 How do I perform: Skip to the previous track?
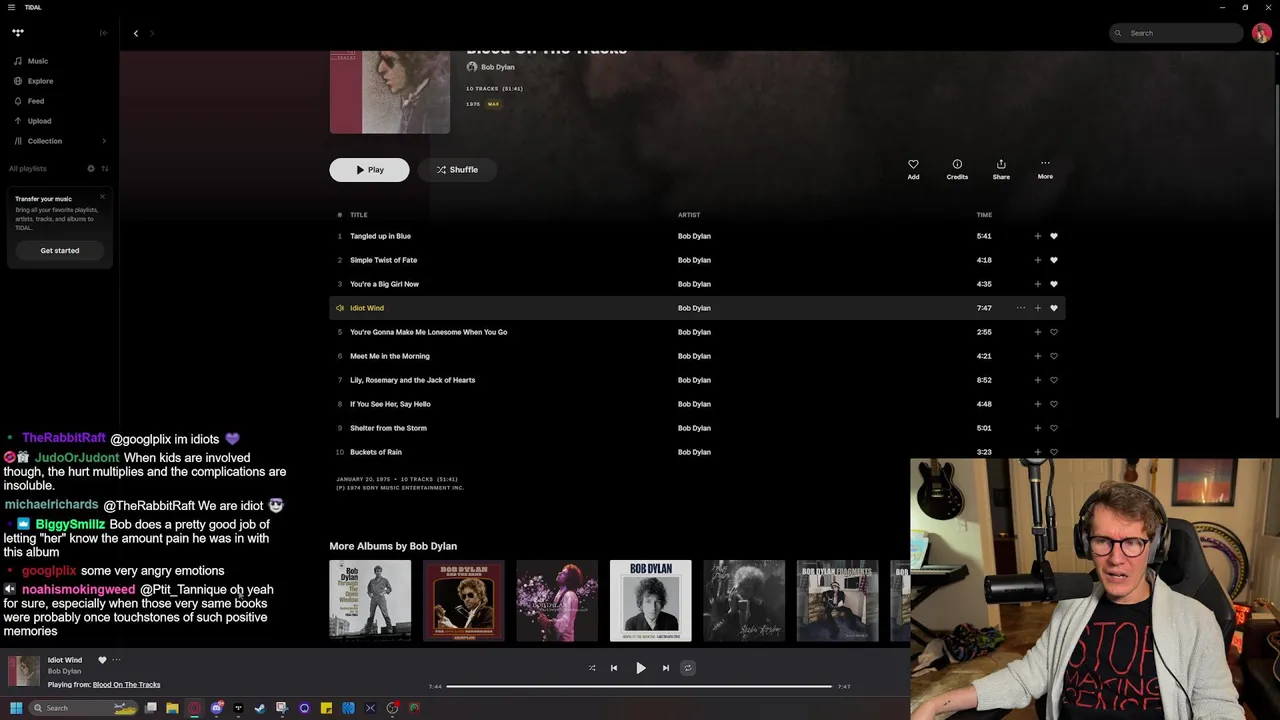[x=614, y=668]
